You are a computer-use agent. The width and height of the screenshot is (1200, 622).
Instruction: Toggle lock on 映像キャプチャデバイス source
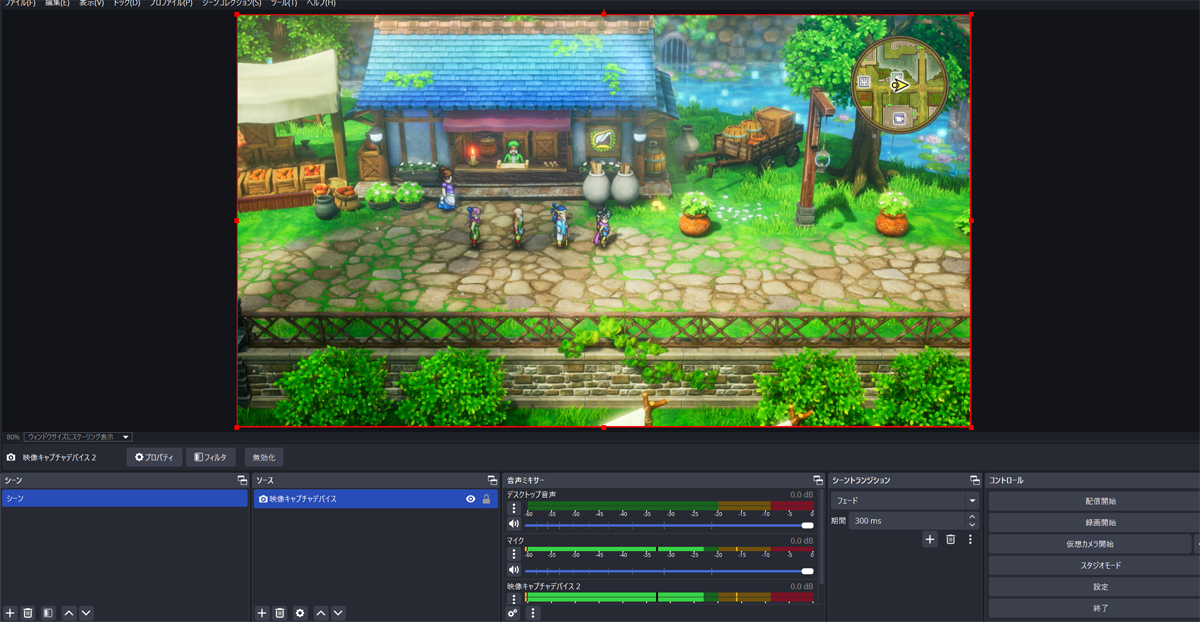pyautogui.click(x=486, y=499)
